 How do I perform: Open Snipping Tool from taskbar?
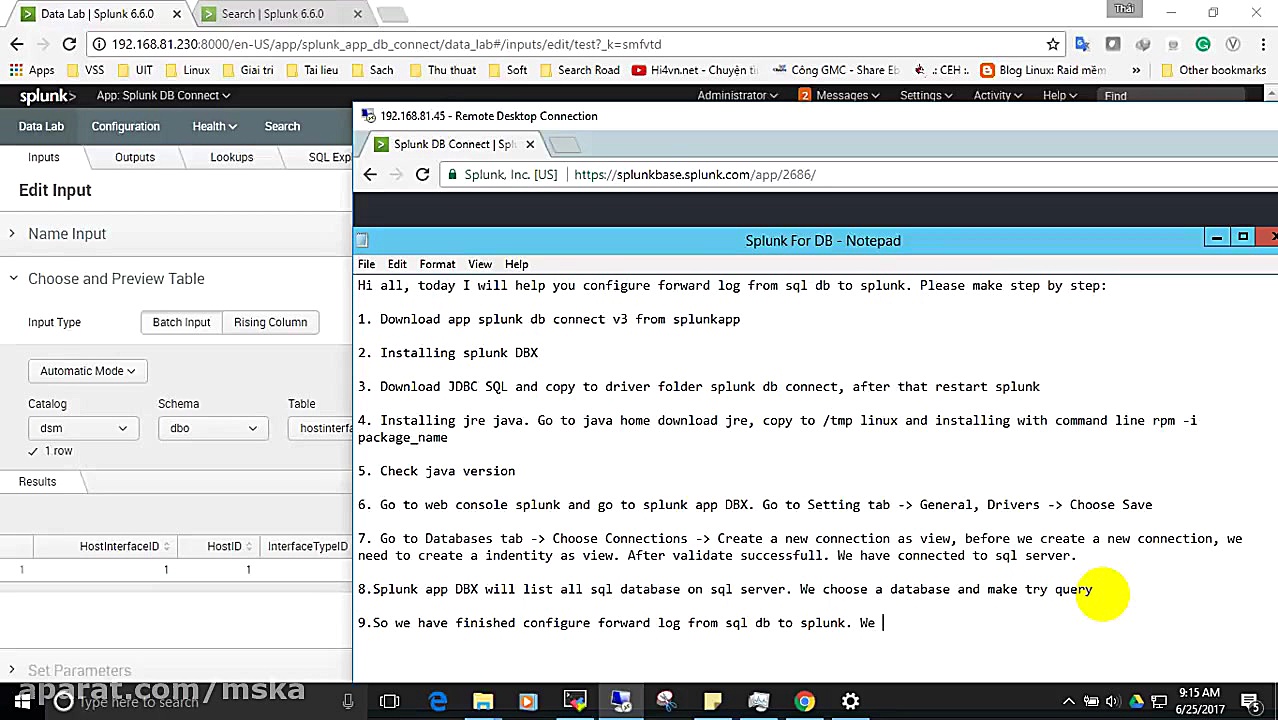coord(667,702)
